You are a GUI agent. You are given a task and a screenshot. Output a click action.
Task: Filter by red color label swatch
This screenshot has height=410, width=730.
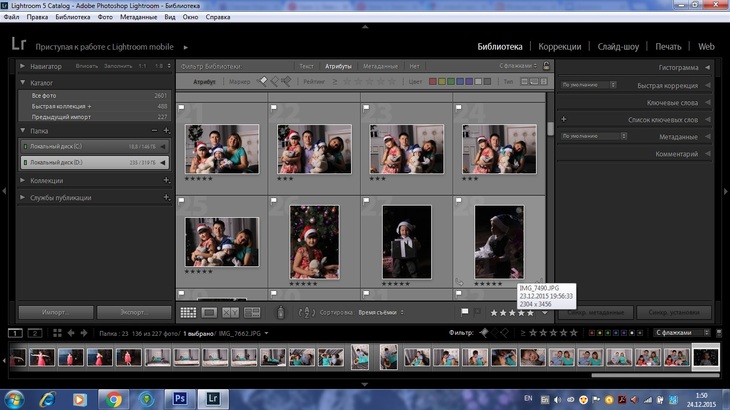click(x=432, y=81)
